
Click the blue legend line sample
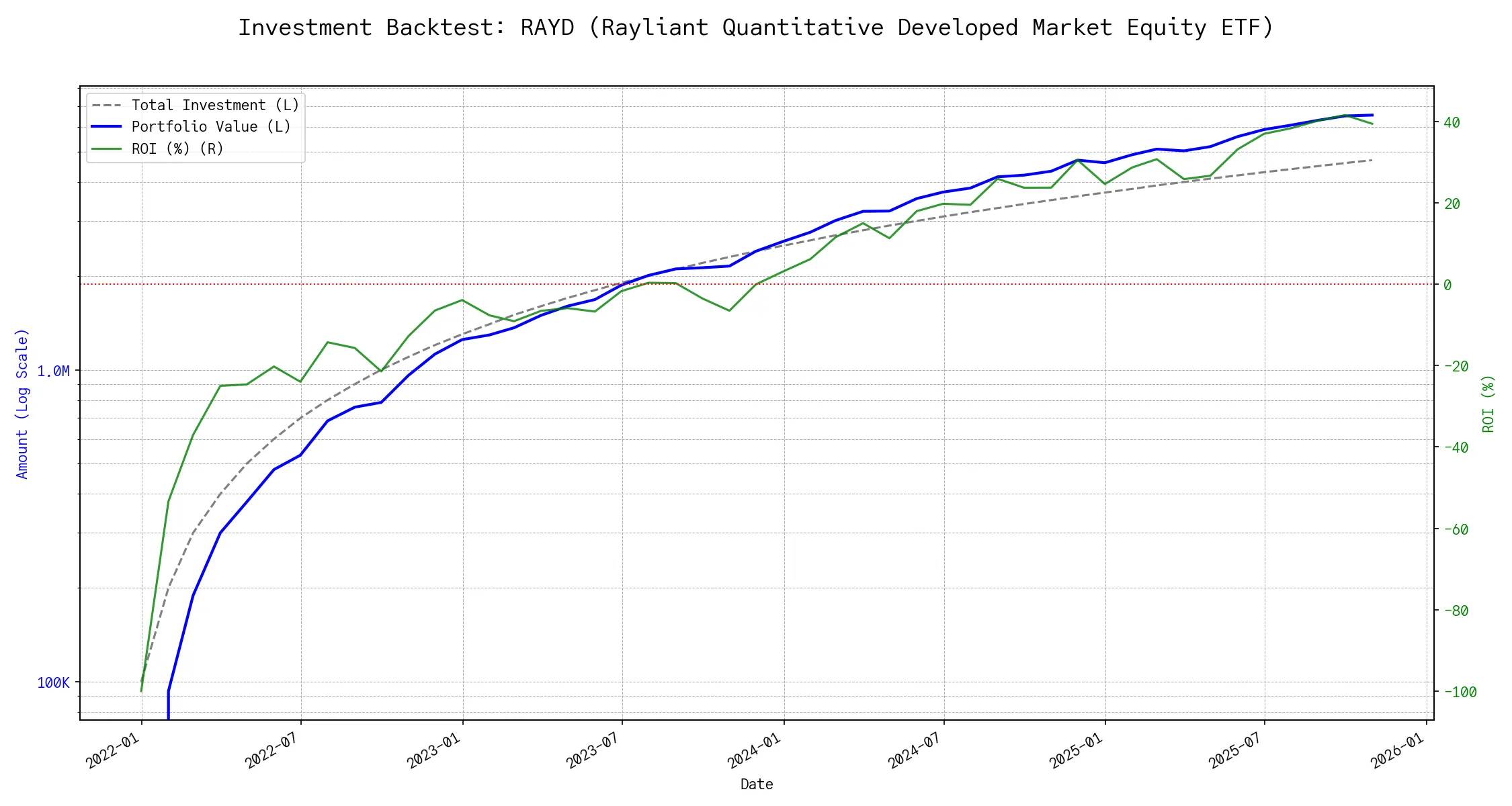[x=107, y=127]
